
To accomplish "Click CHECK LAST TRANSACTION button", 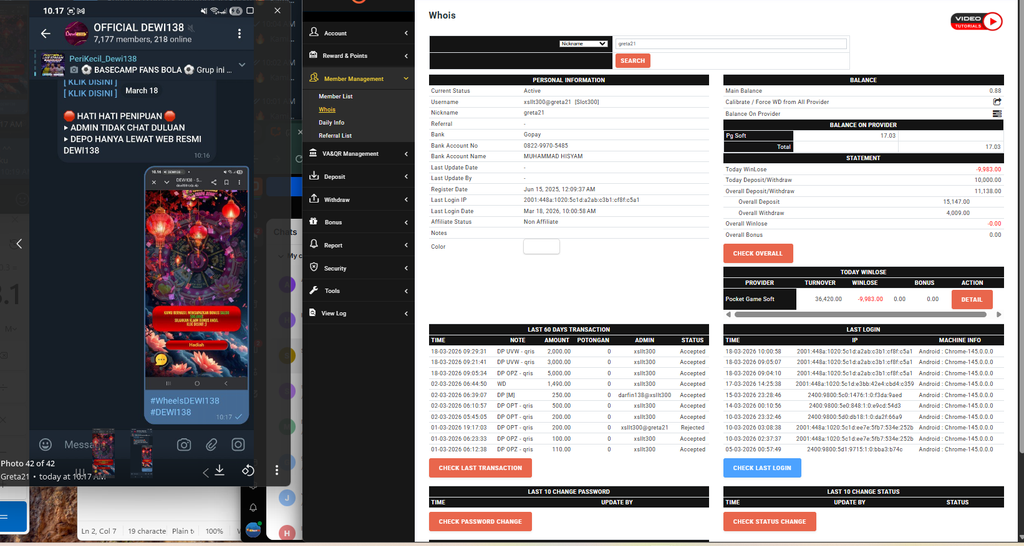I will point(480,468).
